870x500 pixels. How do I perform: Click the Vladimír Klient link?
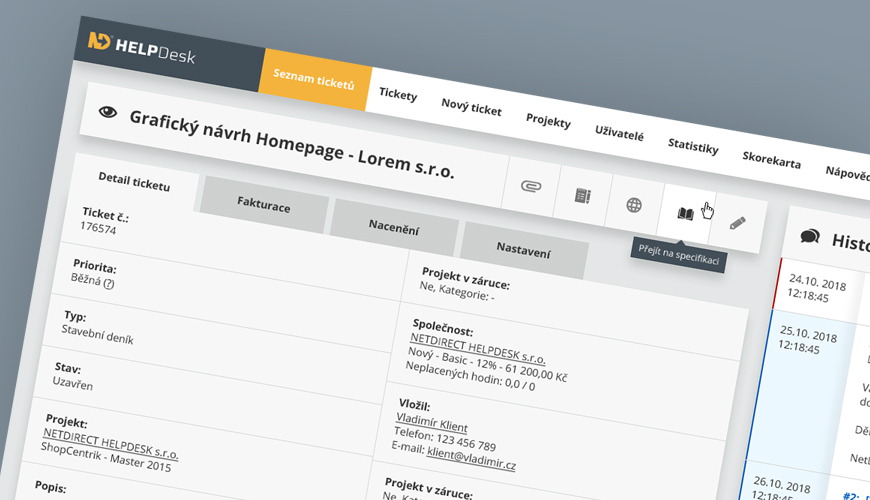[x=431, y=424]
